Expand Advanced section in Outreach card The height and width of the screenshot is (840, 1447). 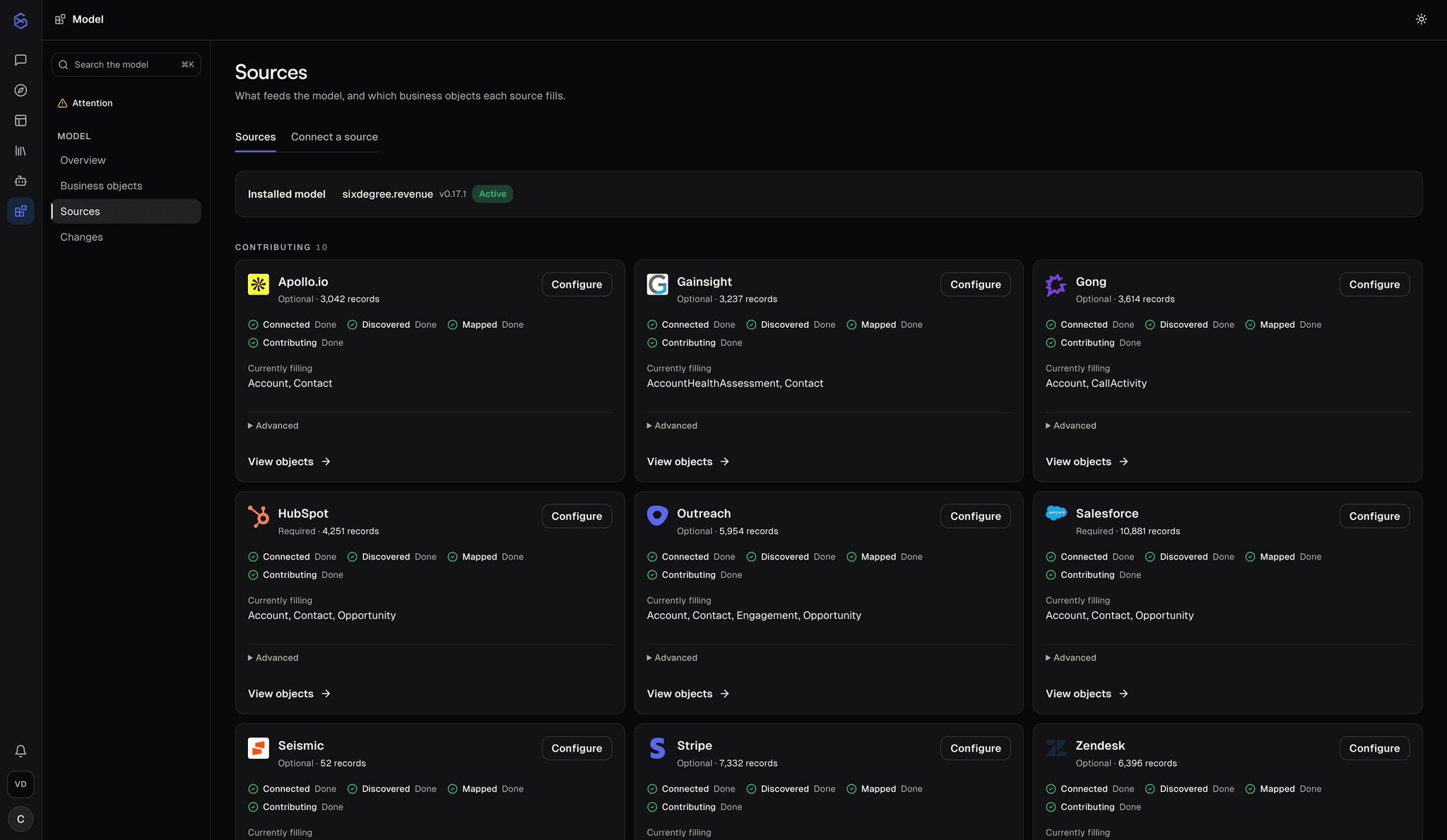[x=672, y=658]
